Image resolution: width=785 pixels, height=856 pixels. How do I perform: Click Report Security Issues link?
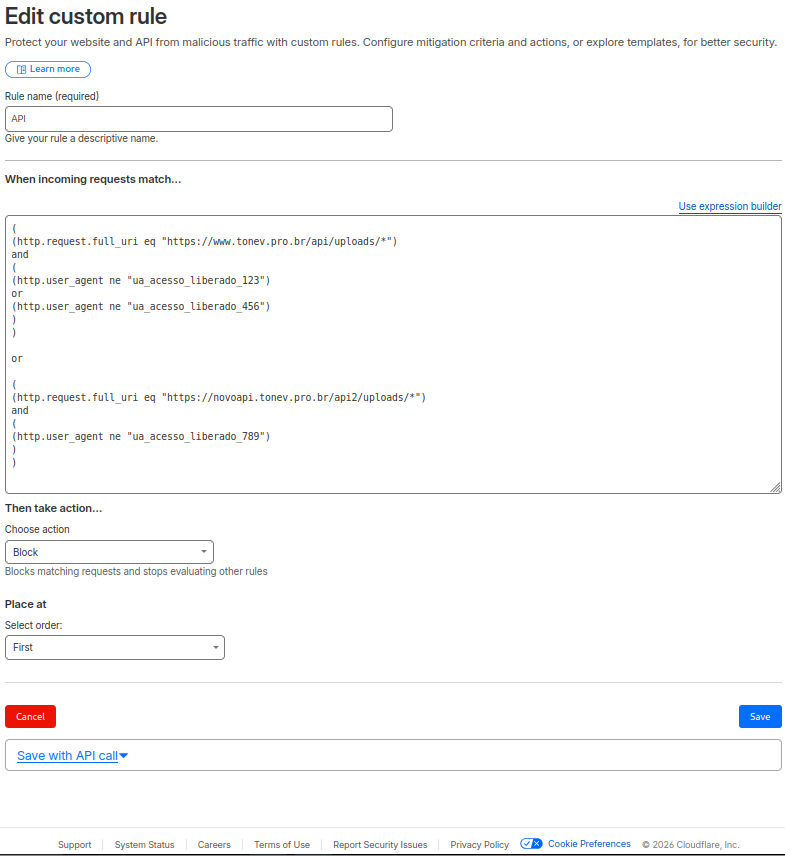coord(380,845)
